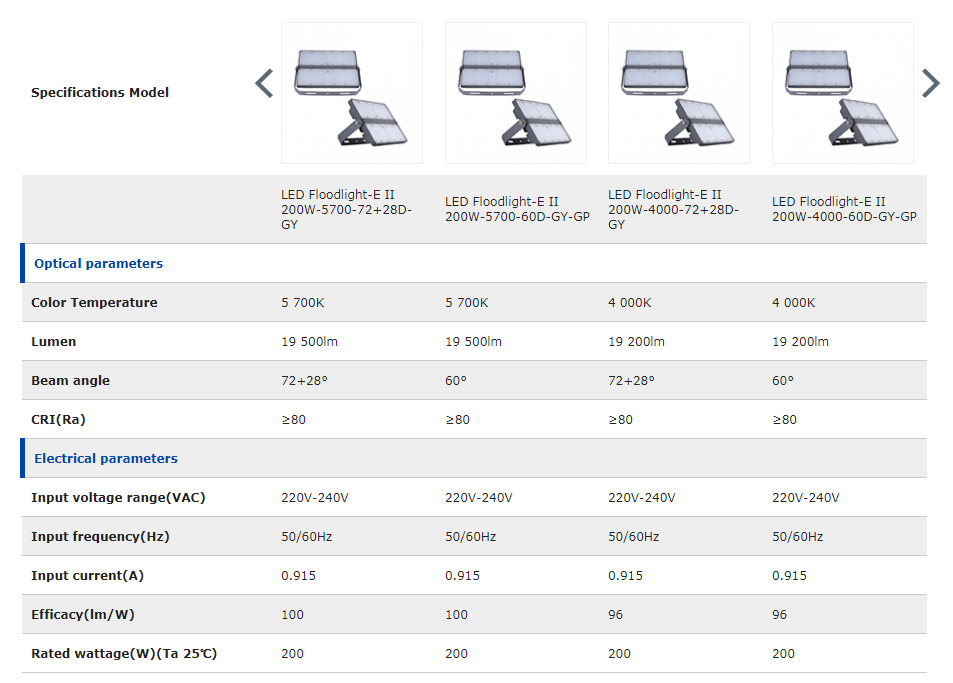Open the 200W-4000-72+28D-GY floodlight image
This screenshot has height=683, width=953.
coord(679,93)
